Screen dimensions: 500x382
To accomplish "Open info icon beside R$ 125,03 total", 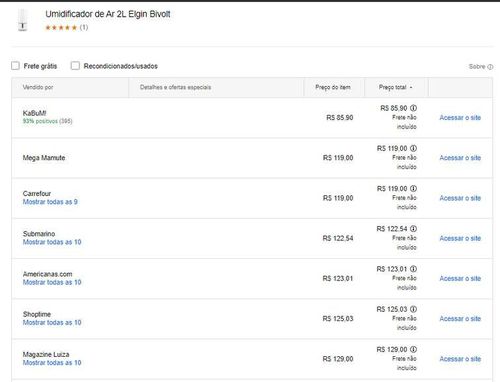I will click(413, 309).
